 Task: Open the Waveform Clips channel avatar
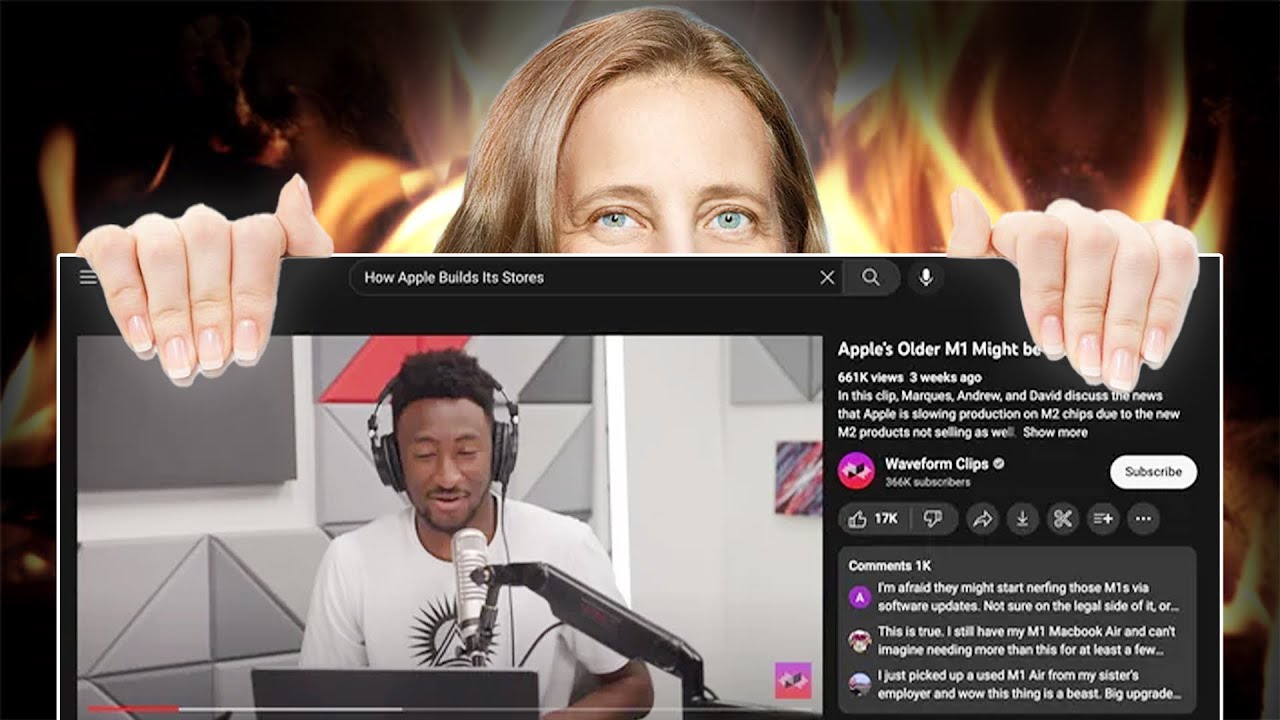click(856, 471)
